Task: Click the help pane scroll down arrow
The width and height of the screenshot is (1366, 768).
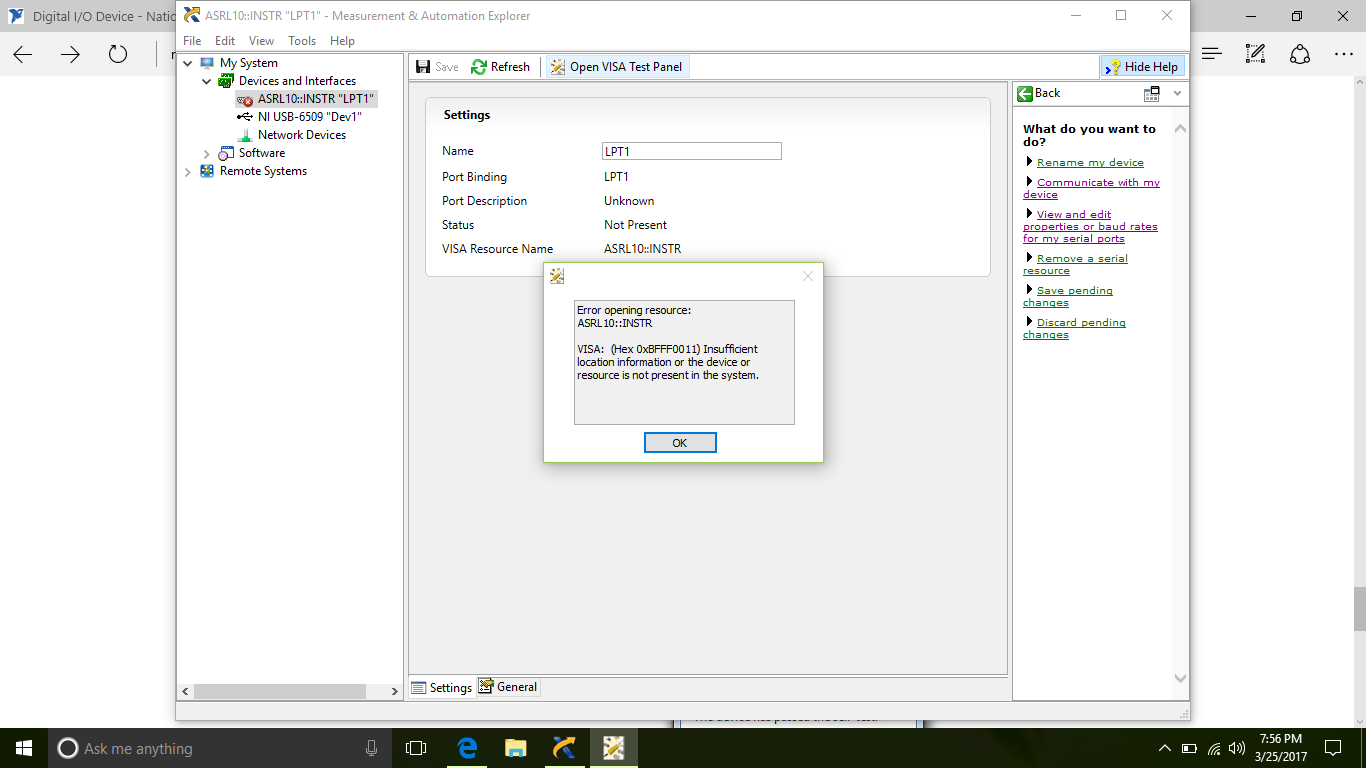Action: tap(1180, 678)
